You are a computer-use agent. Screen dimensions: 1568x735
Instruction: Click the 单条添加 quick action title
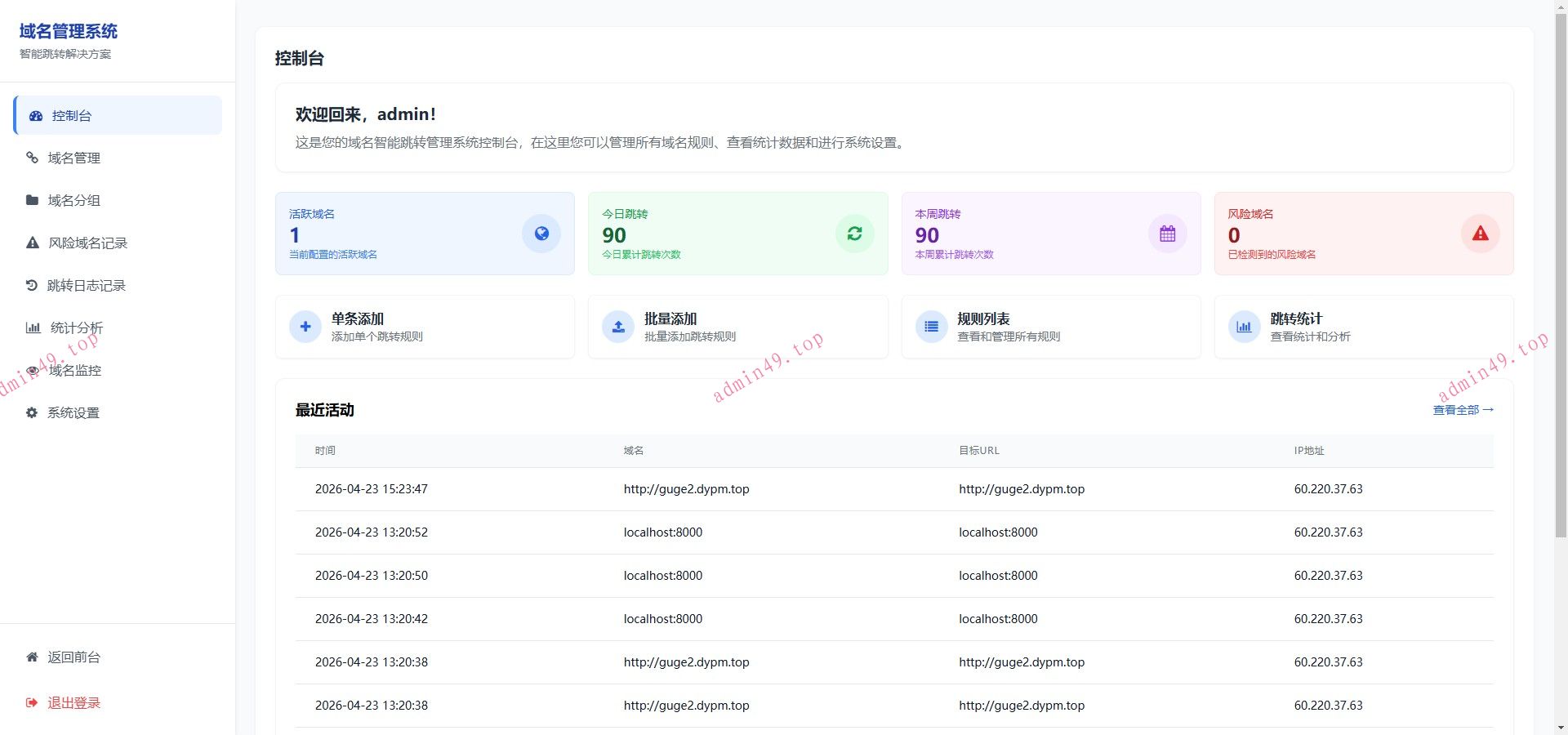pyautogui.click(x=358, y=318)
